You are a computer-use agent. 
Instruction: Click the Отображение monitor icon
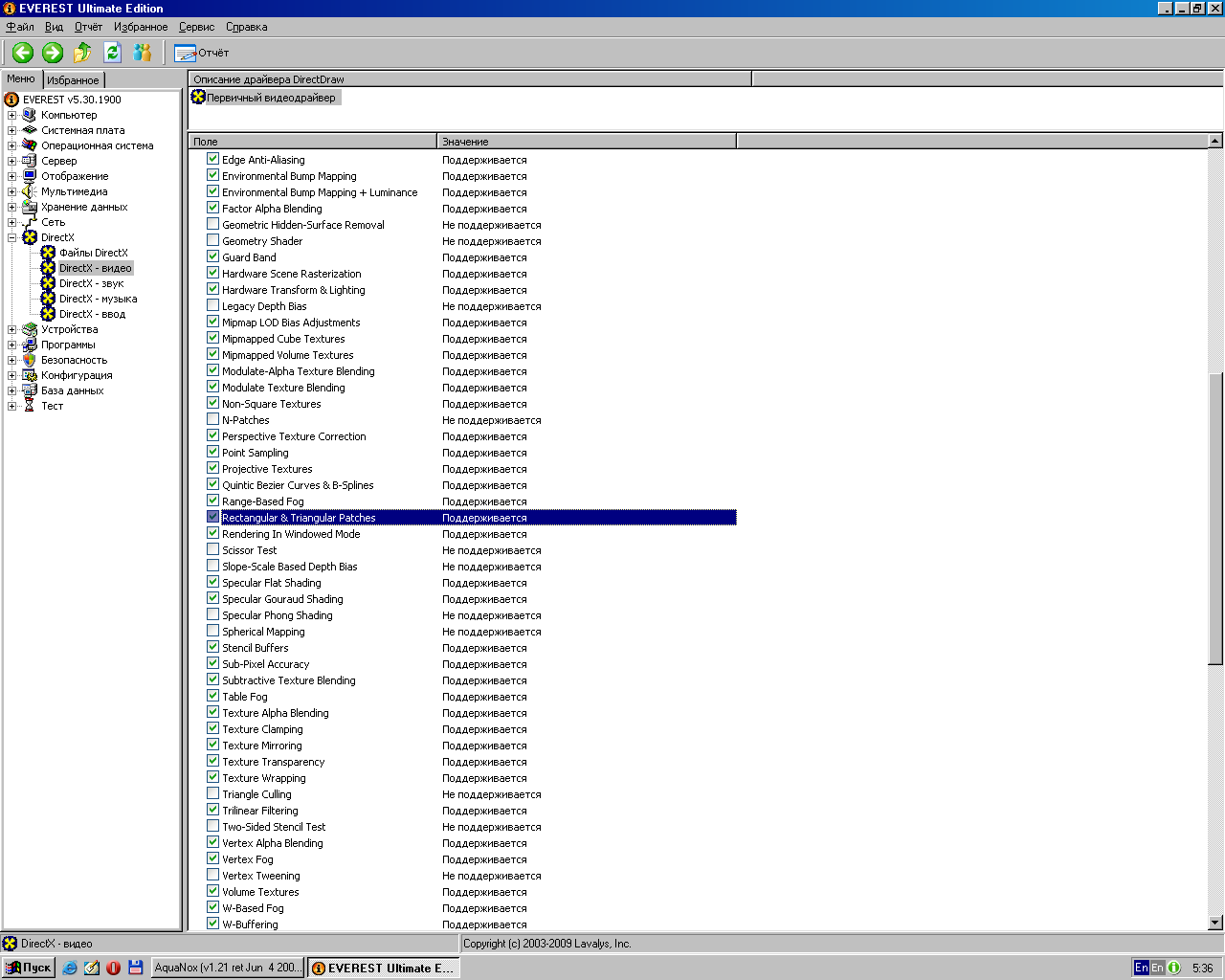(x=30, y=176)
